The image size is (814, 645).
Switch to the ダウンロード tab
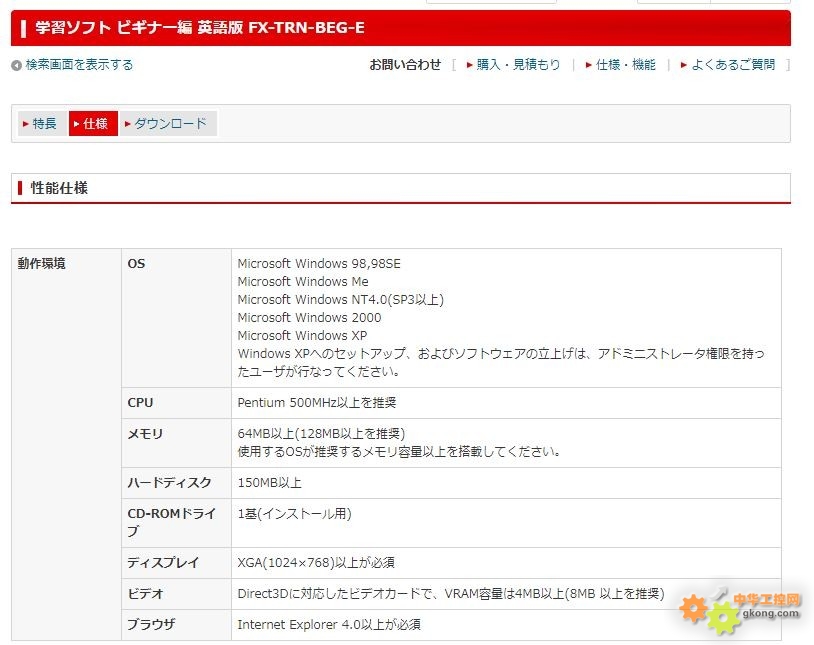click(168, 124)
